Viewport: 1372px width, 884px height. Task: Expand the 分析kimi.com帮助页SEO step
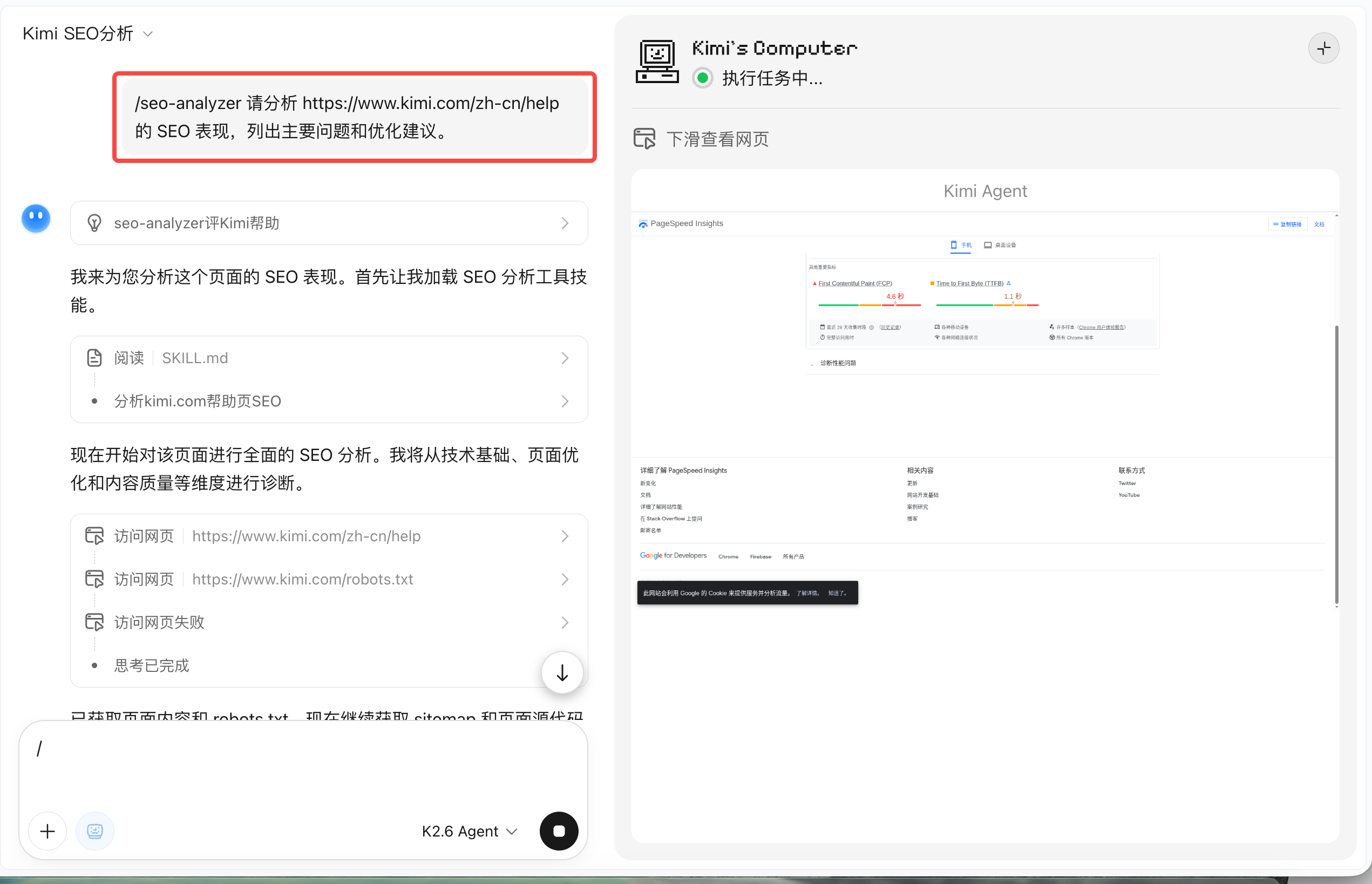point(565,400)
